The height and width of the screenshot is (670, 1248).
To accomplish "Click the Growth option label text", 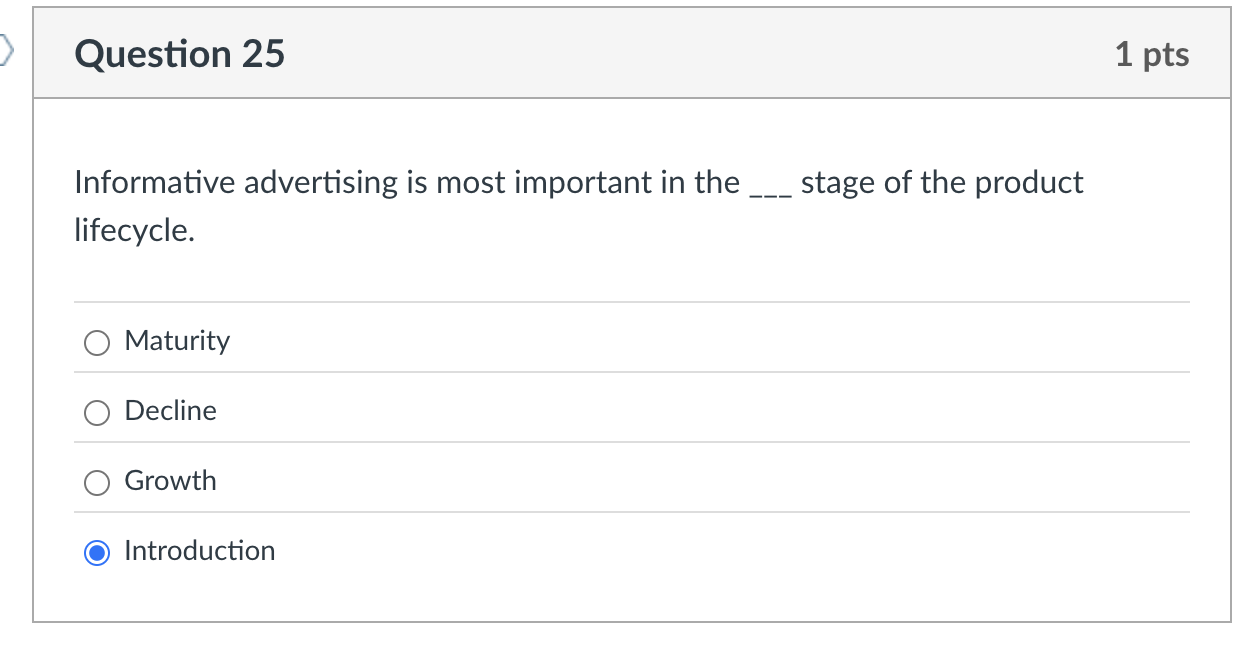I will click(x=170, y=481).
